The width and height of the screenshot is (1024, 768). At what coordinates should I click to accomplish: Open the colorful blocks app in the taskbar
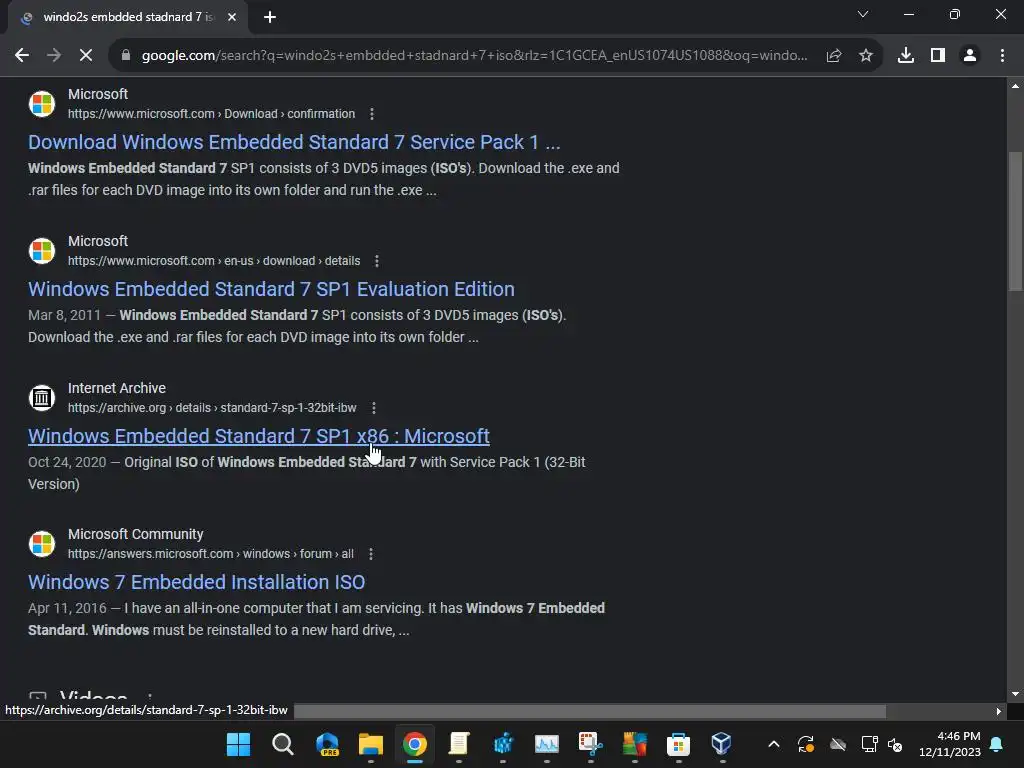pos(634,744)
